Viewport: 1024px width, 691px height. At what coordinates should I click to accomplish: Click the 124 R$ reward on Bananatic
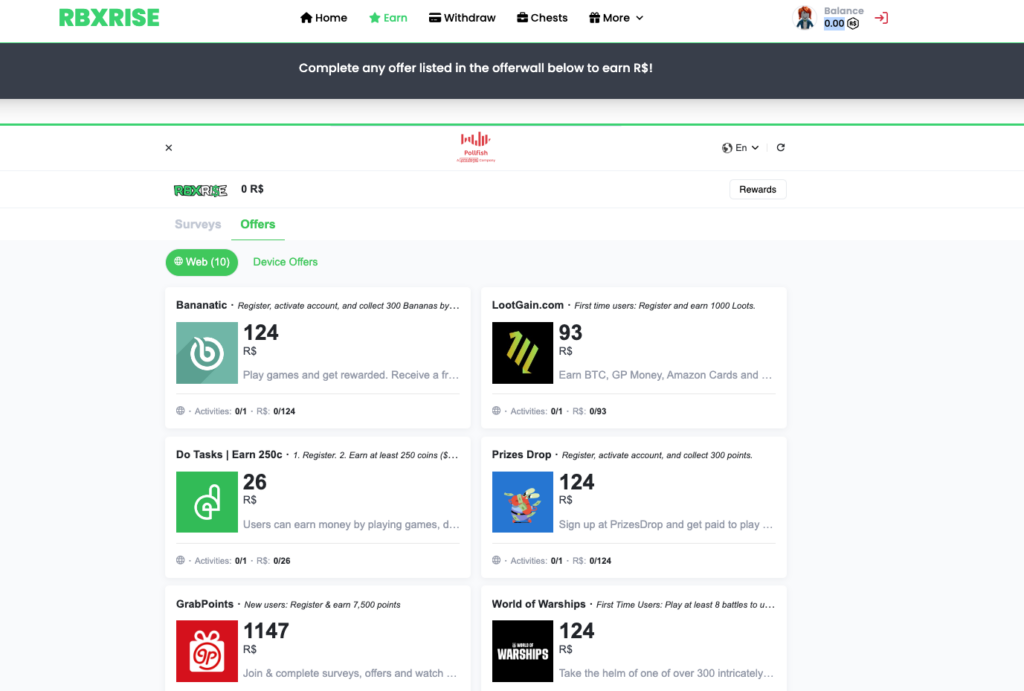261,340
